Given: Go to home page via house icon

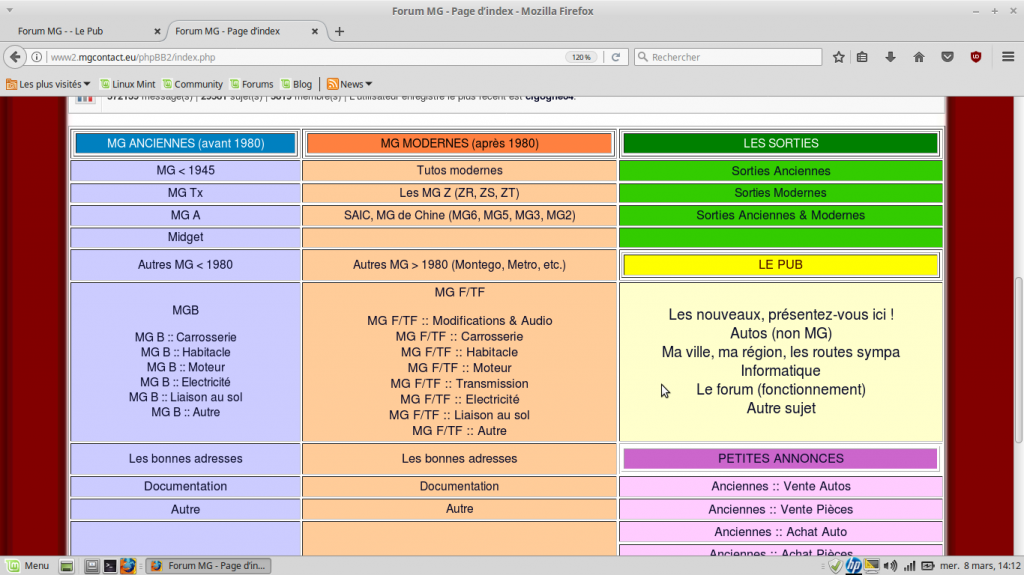Looking at the screenshot, I should 919,57.
